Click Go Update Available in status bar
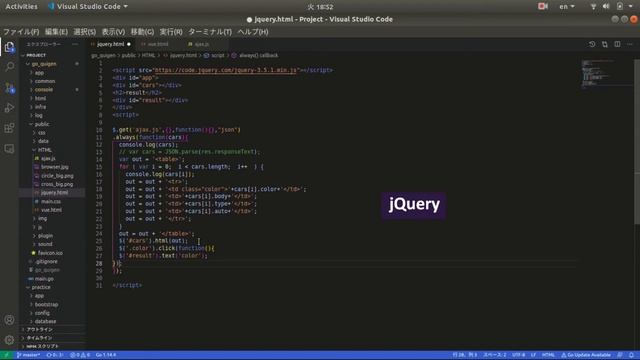 (x=586, y=355)
